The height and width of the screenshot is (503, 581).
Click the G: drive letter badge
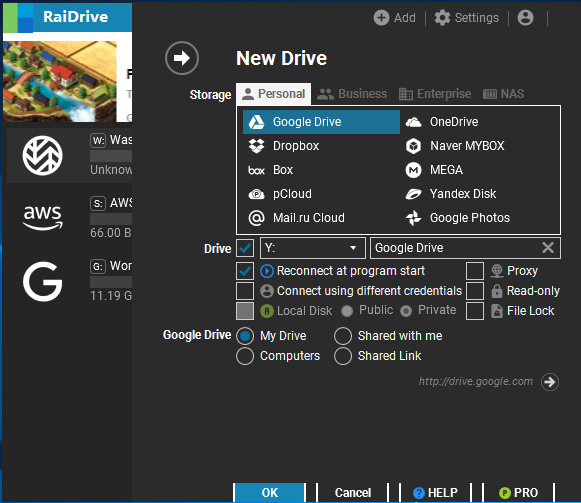point(98,267)
